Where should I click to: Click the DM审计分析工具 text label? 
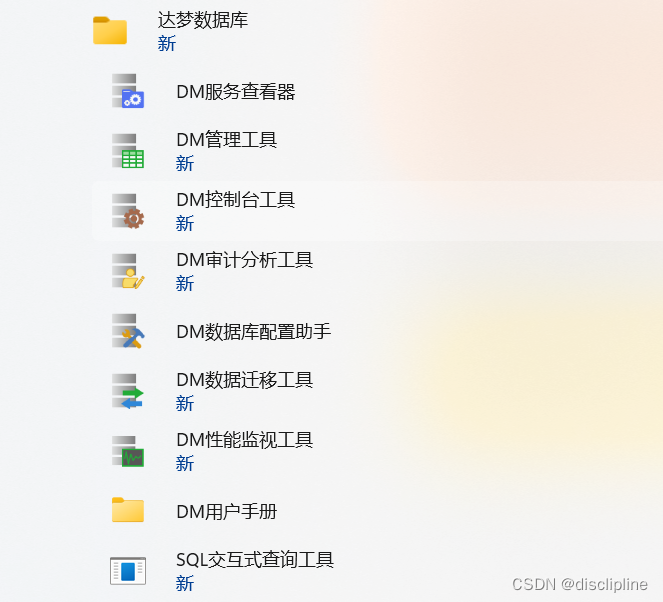[x=245, y=260]
